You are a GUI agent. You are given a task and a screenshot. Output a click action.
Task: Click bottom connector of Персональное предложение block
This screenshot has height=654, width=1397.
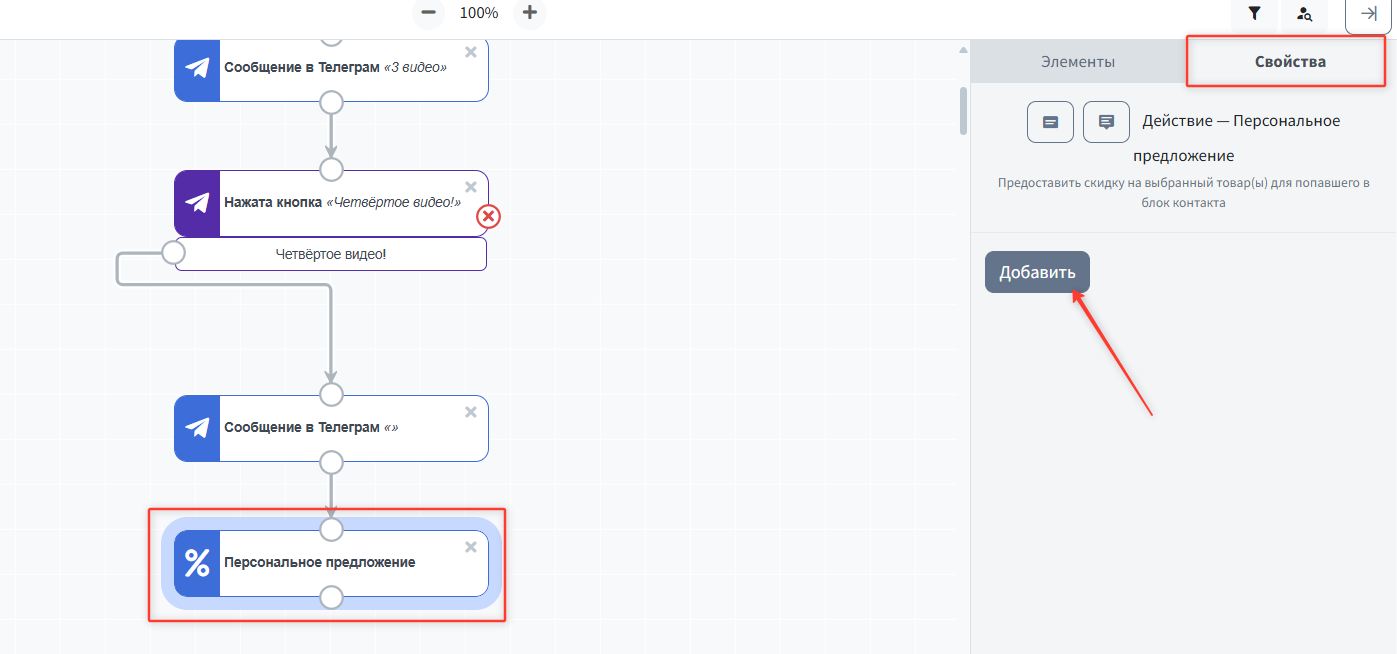tap(331, 598)
